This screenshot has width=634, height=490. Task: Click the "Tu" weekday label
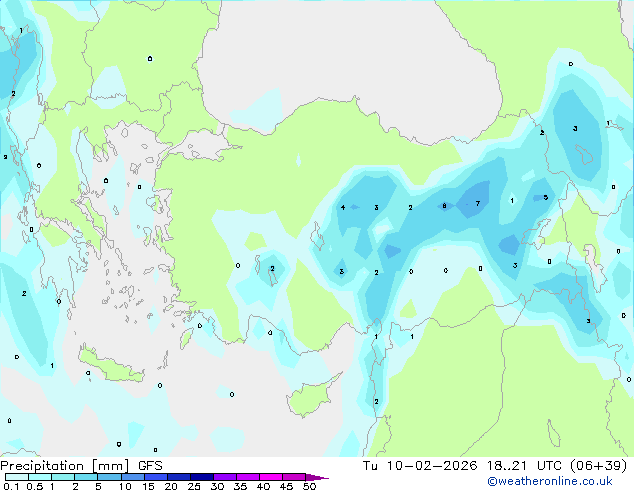[x=370, y=466]
